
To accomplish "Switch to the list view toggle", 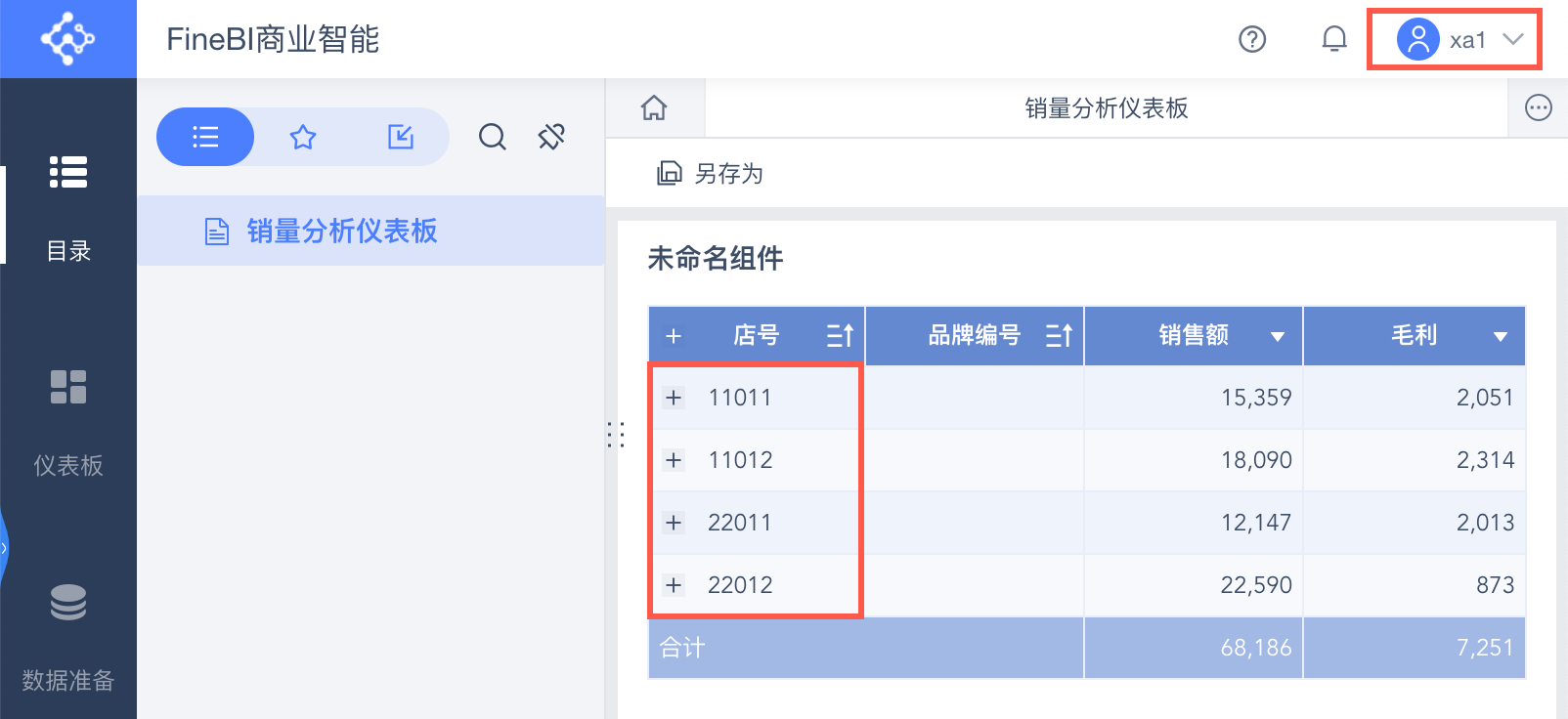I will click(x=205, y=137).
